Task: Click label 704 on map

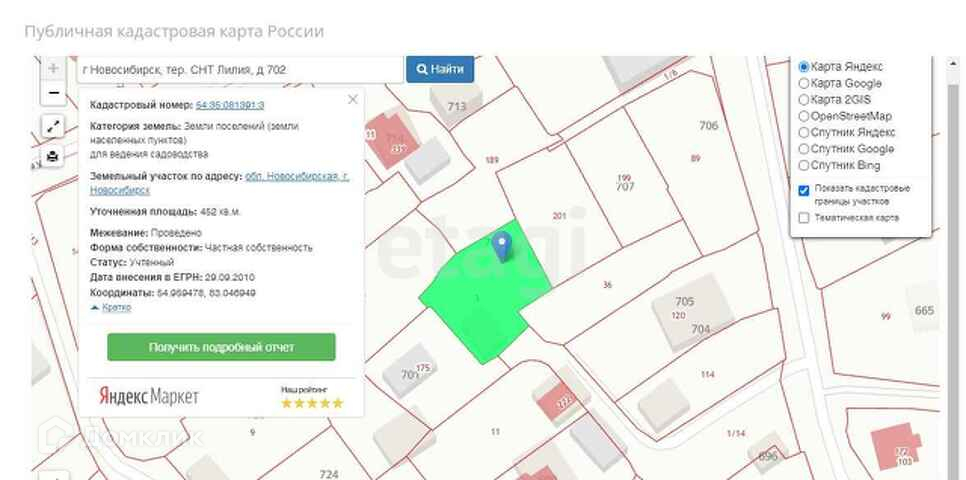Action: 700,329
